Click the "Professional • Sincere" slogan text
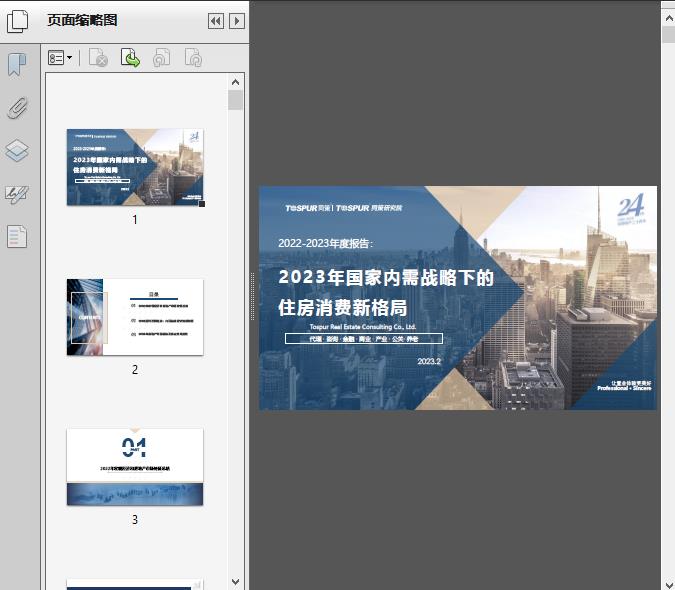 [x=624, y=388]
